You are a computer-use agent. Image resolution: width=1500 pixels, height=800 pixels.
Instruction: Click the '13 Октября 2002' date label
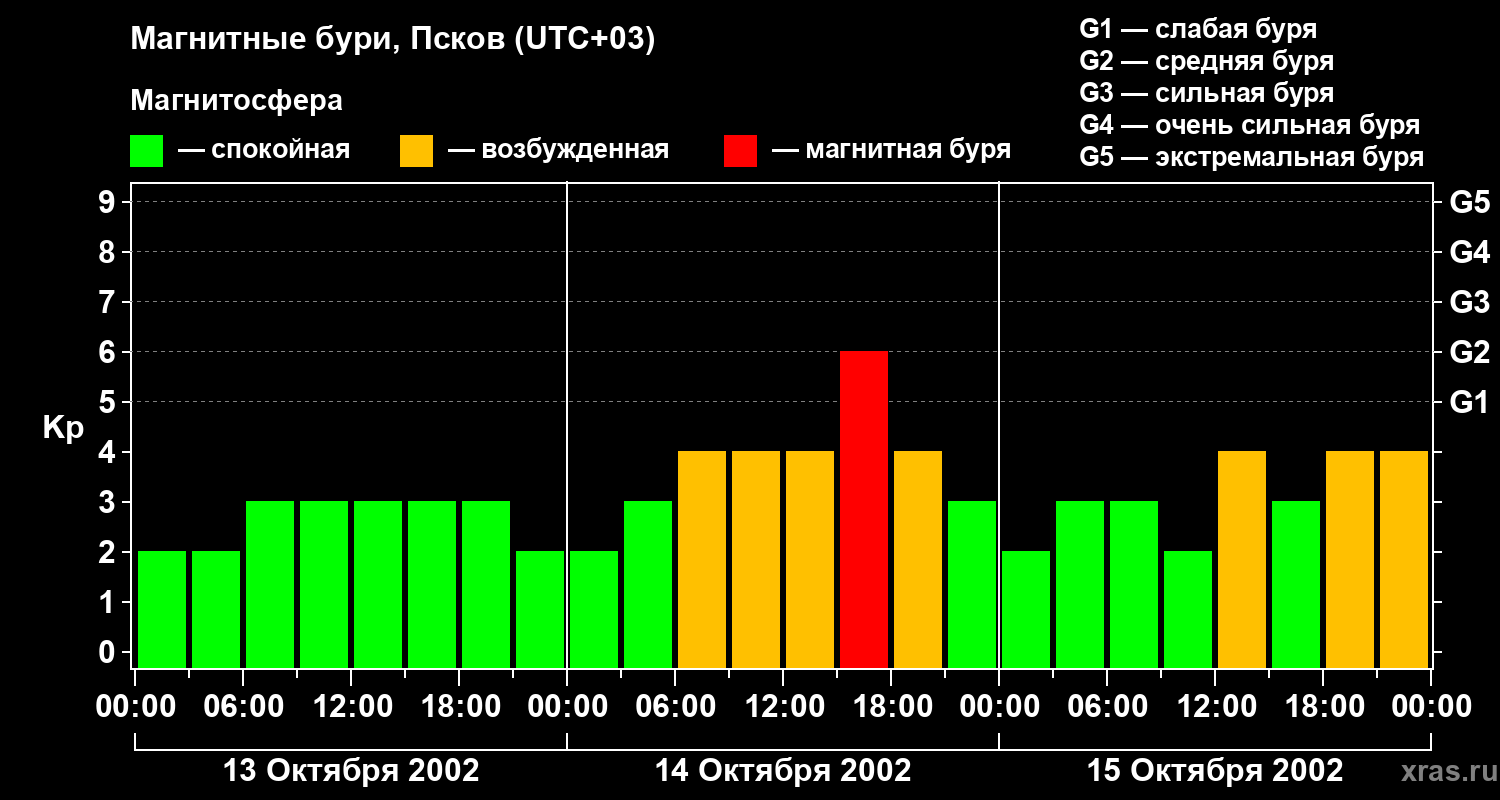[351, 771]
